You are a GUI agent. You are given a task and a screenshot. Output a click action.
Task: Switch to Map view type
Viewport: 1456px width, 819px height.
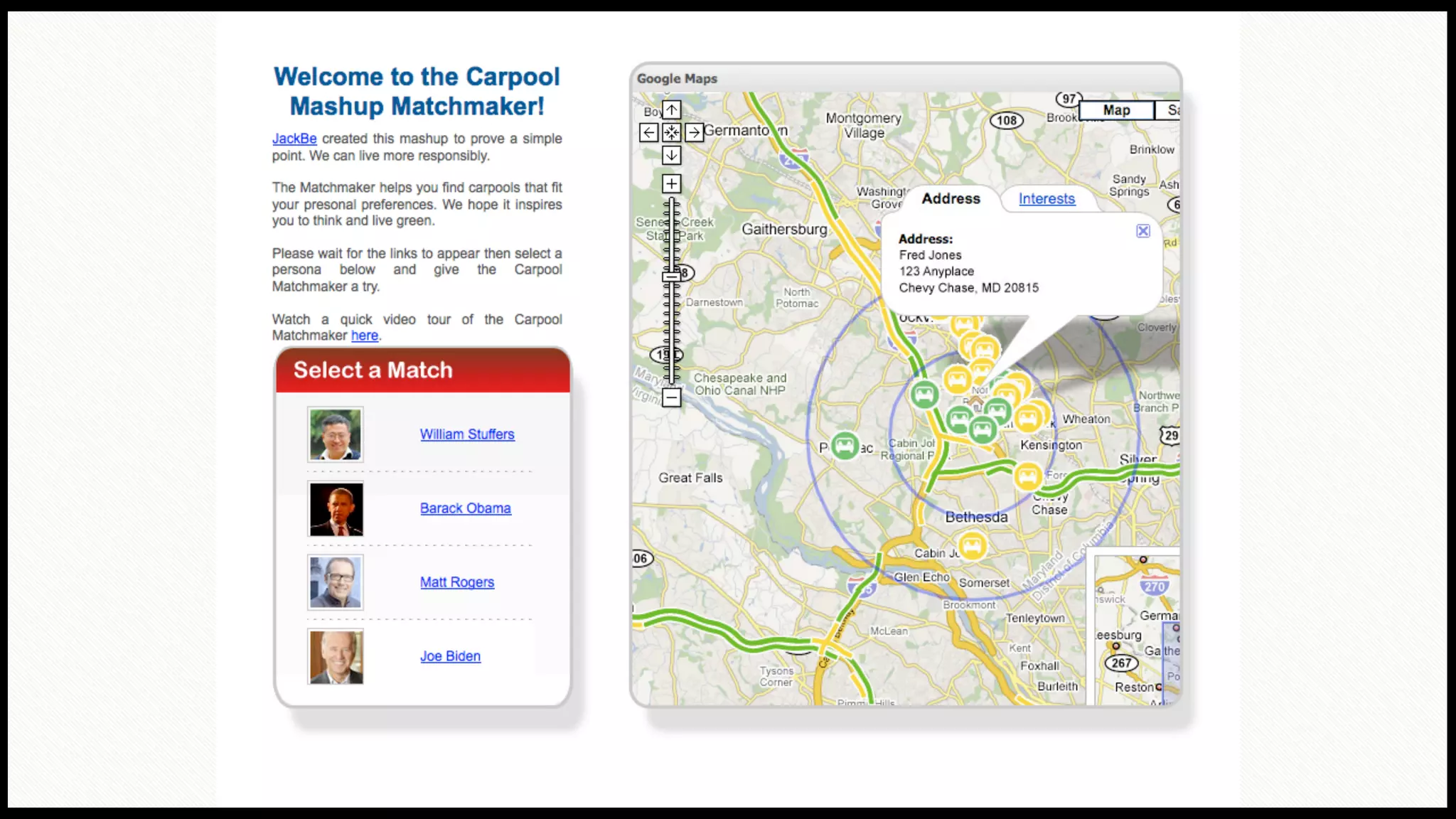coord(1116,110)
